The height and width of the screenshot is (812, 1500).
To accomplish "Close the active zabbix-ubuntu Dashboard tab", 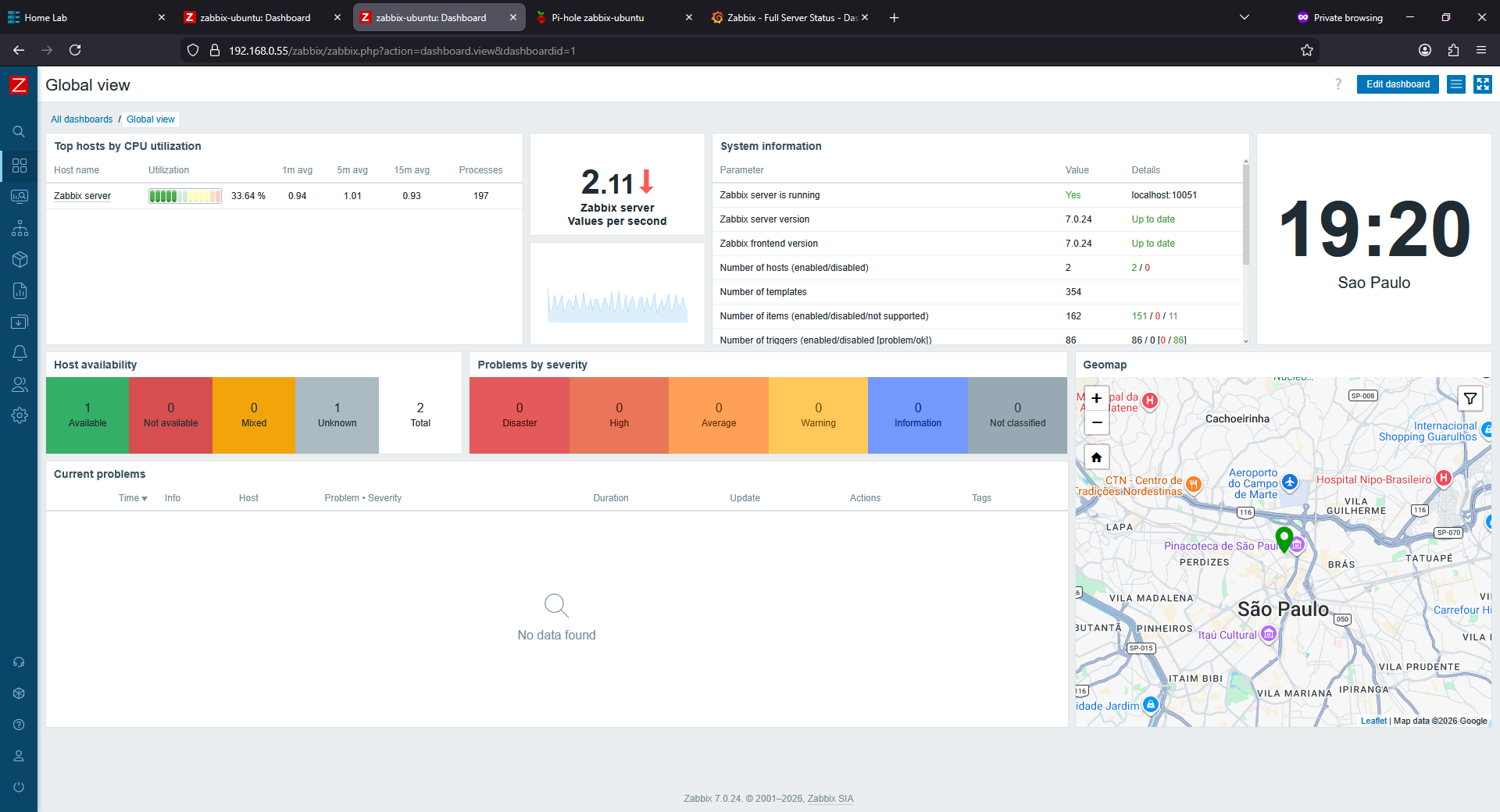I will (513, 17).
